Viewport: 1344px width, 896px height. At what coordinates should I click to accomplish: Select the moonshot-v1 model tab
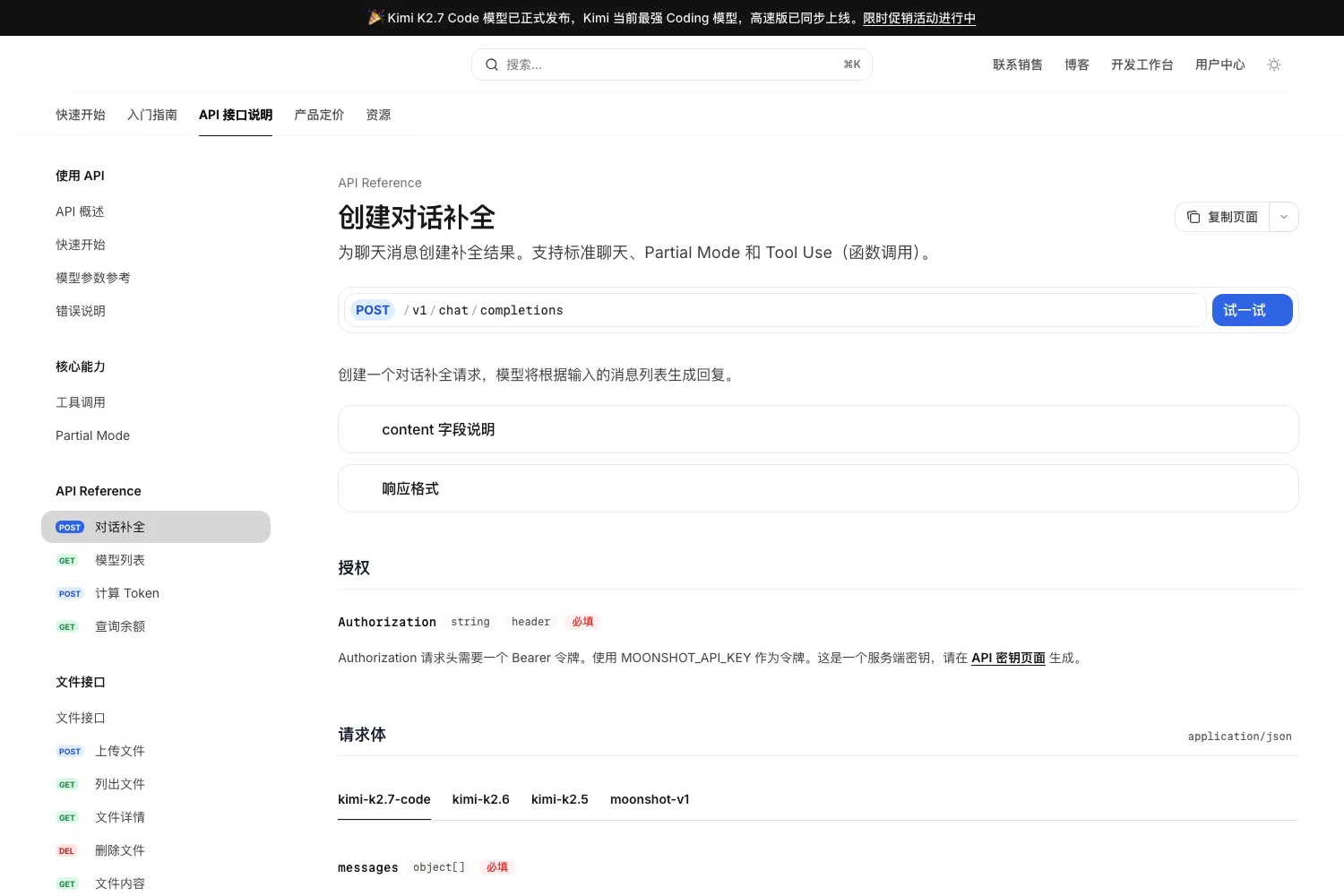pos(650,799)
